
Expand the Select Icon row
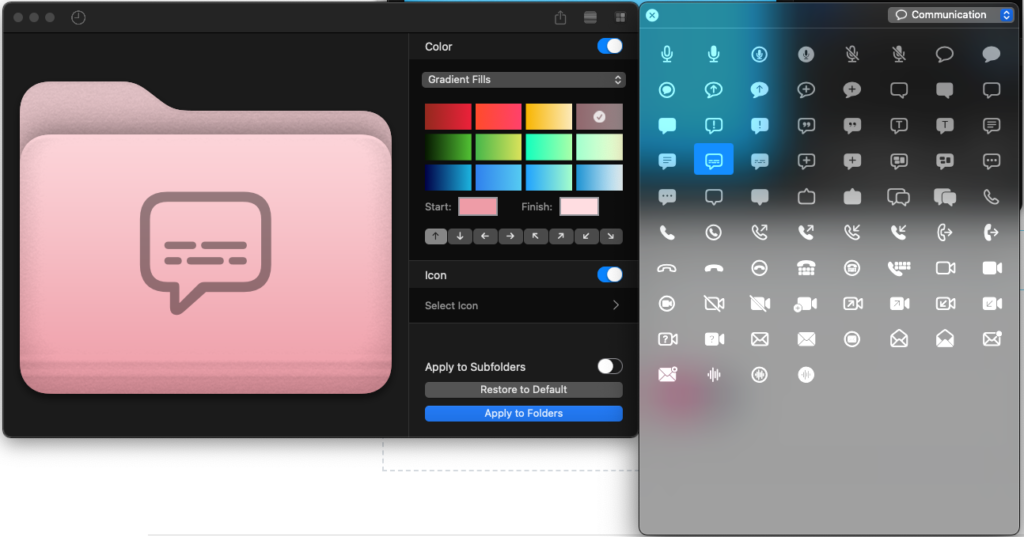[523, 305]
